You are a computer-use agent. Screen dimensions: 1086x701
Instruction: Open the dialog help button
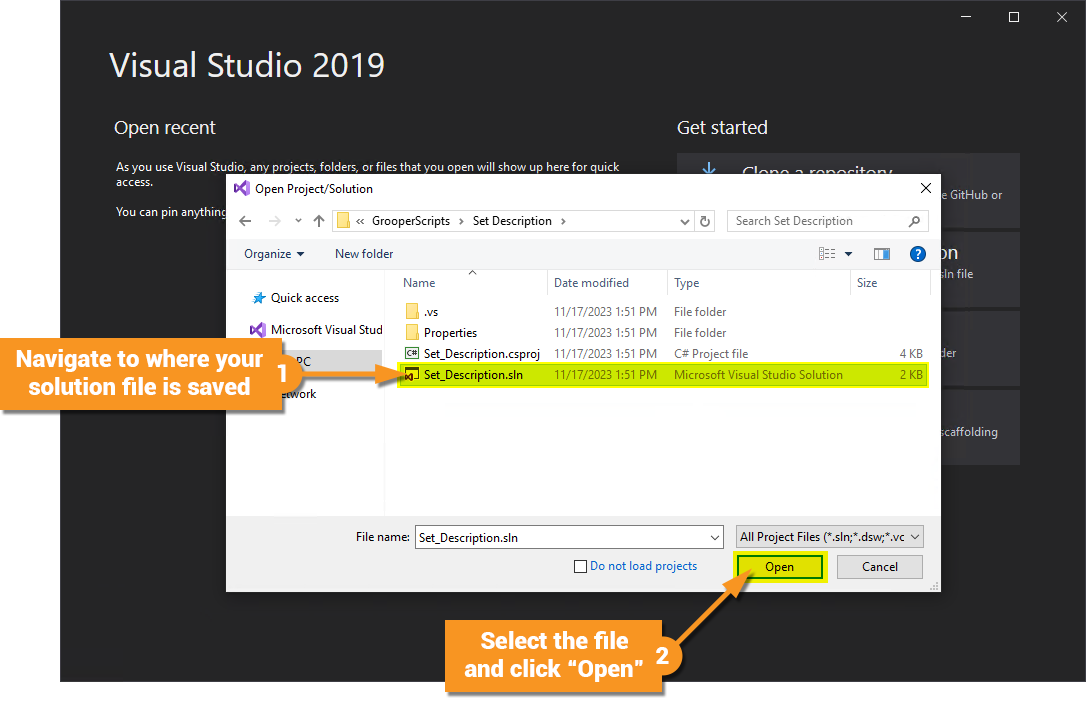pos(918,254)
